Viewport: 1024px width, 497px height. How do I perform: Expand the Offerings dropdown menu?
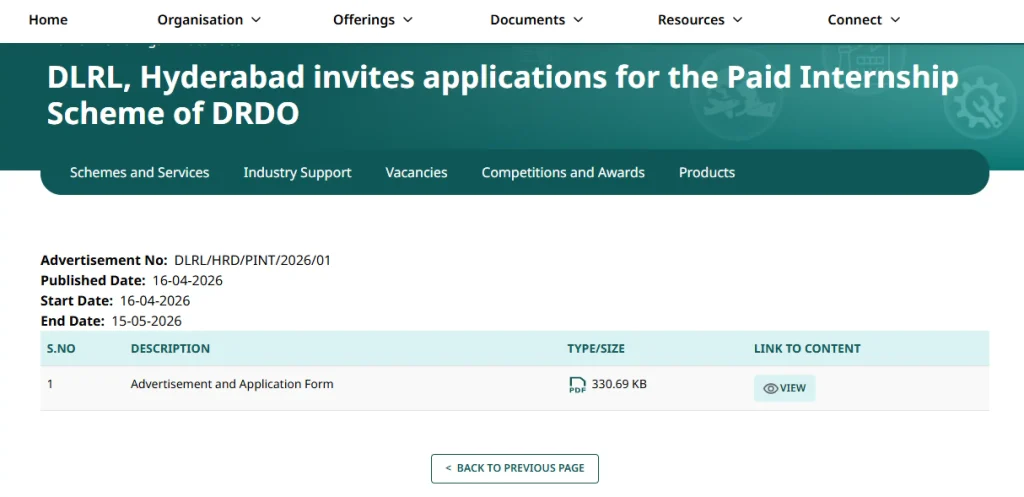[372, 20]
